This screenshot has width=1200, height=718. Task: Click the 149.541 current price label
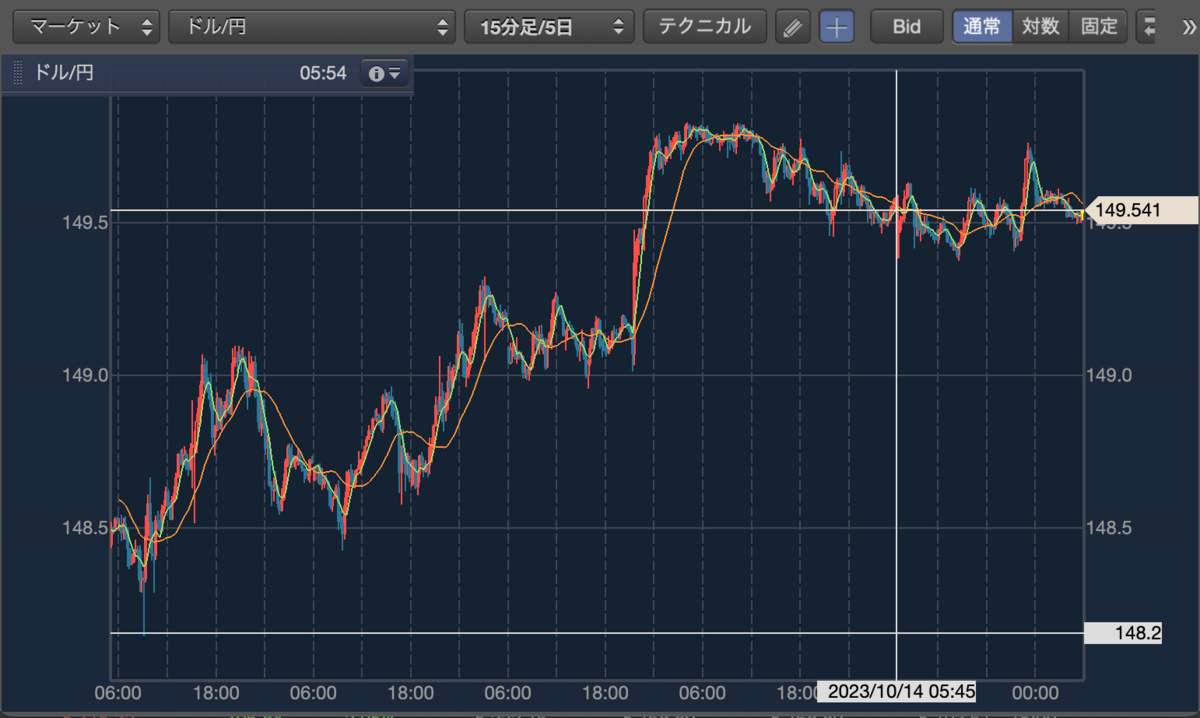(1141, 211)
